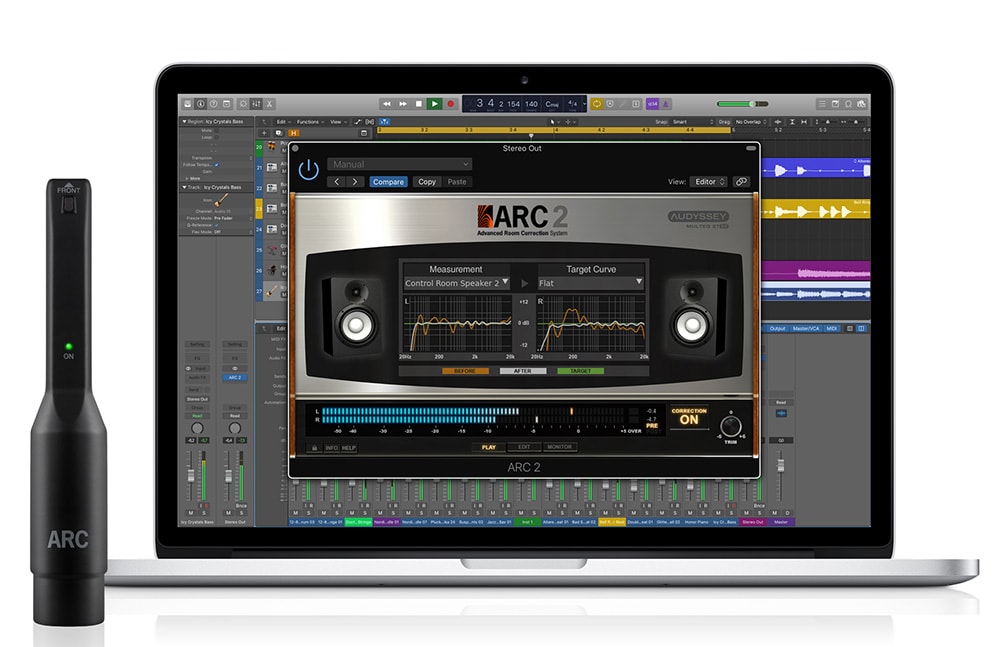Open the time signature display dropdown arrow

[584, 103]
